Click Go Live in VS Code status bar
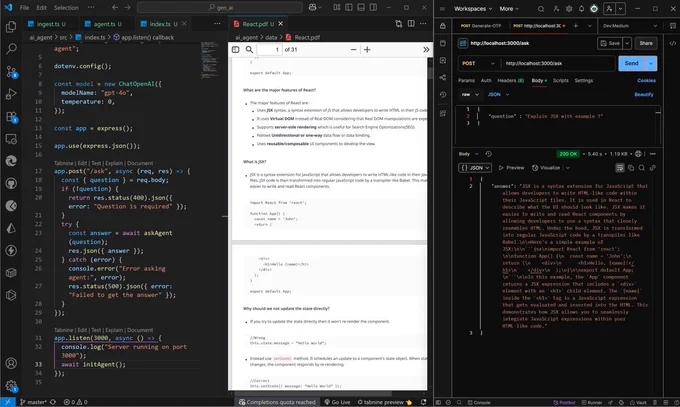The height and width of the screenshot is (407, 680). click(x=337, y=402)
